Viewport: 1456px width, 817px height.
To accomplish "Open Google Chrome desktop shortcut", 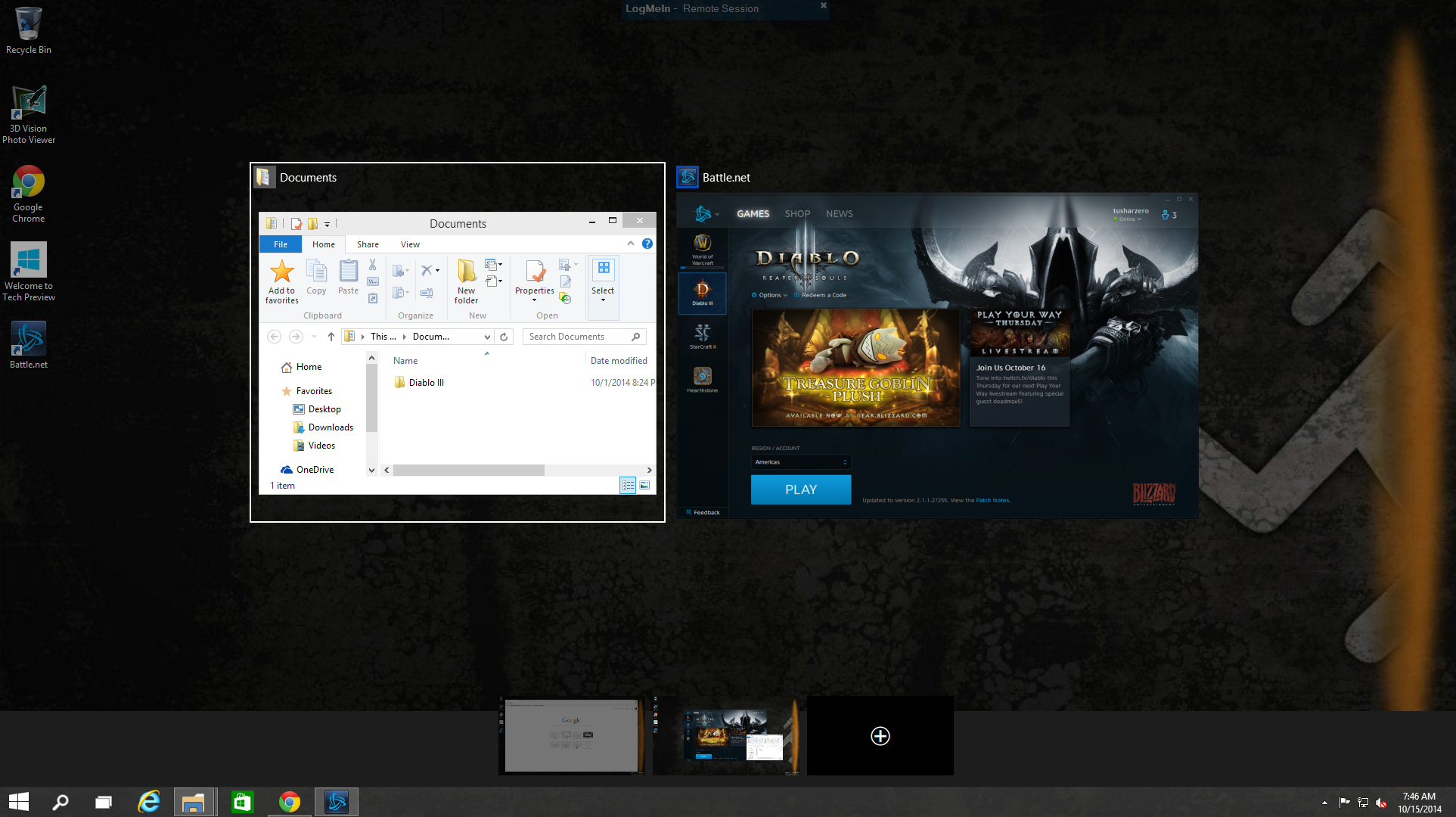I will click(29, 194).
